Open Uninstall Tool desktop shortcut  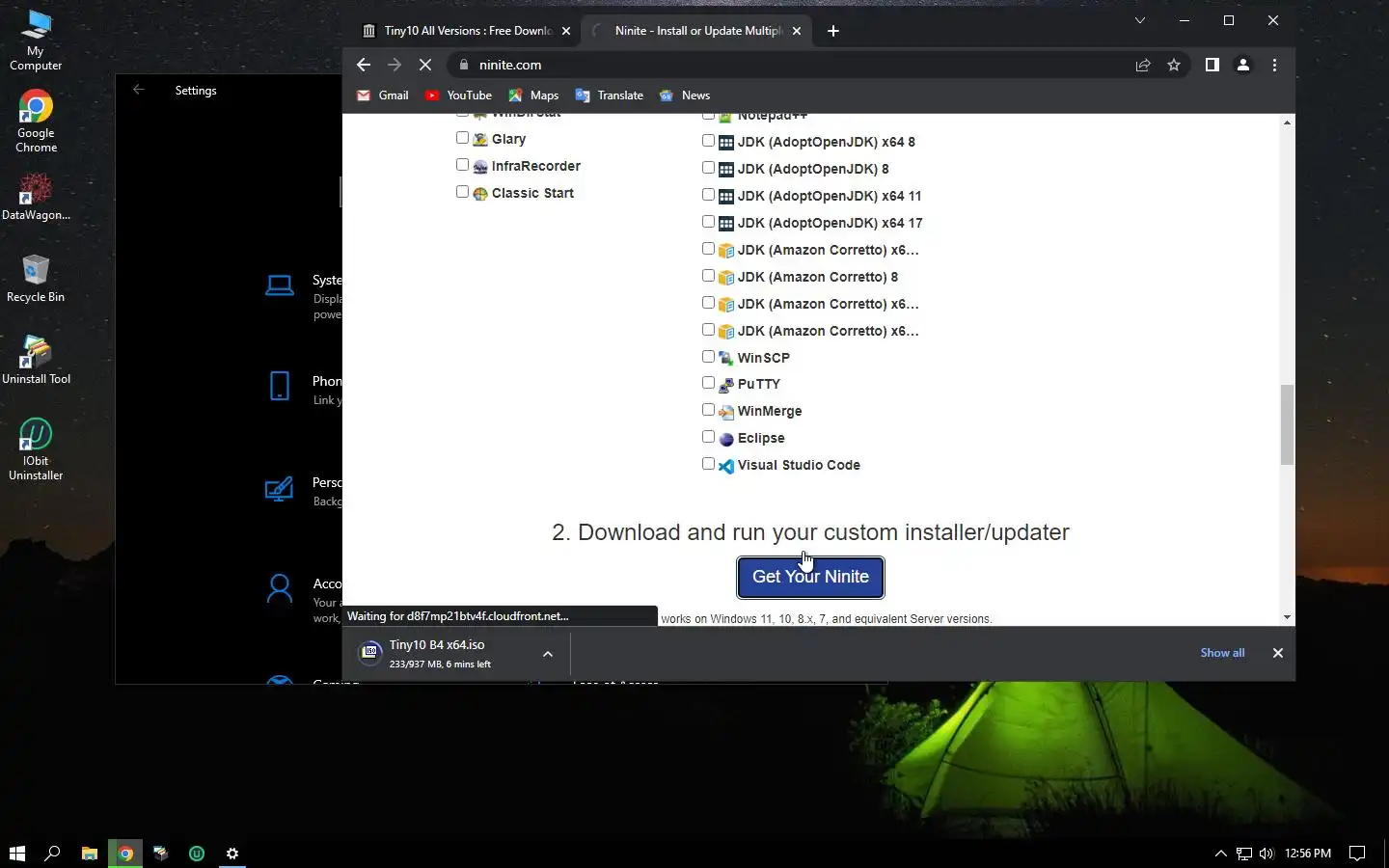click(x=36, y=361)
